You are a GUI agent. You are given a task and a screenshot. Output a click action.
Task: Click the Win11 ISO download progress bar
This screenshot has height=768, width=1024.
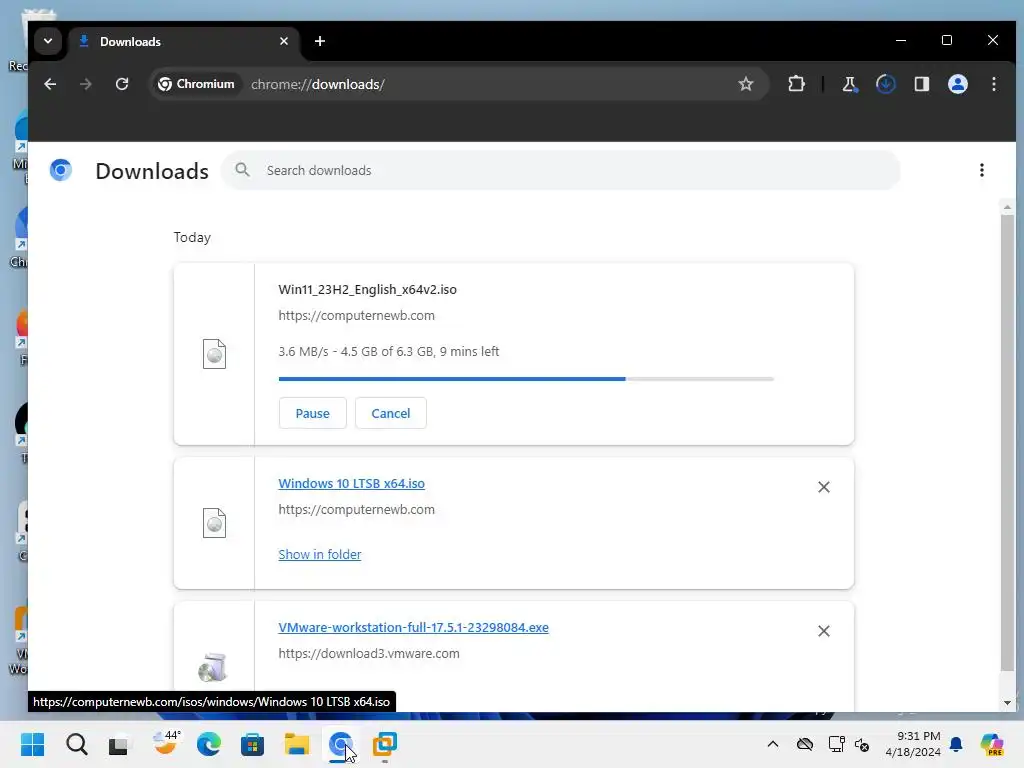coord(526,379)
